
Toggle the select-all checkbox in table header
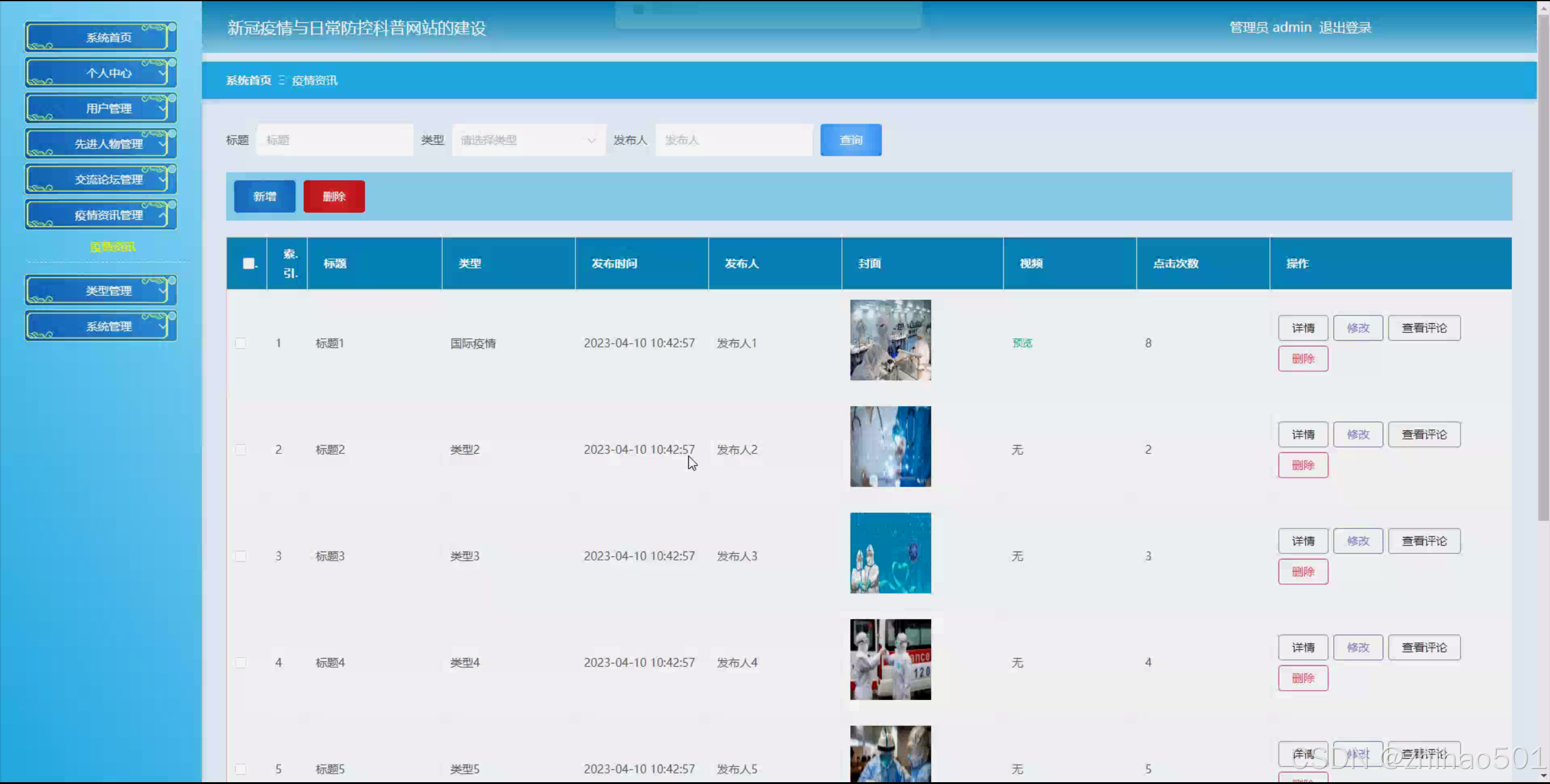(x=248, y=263)
